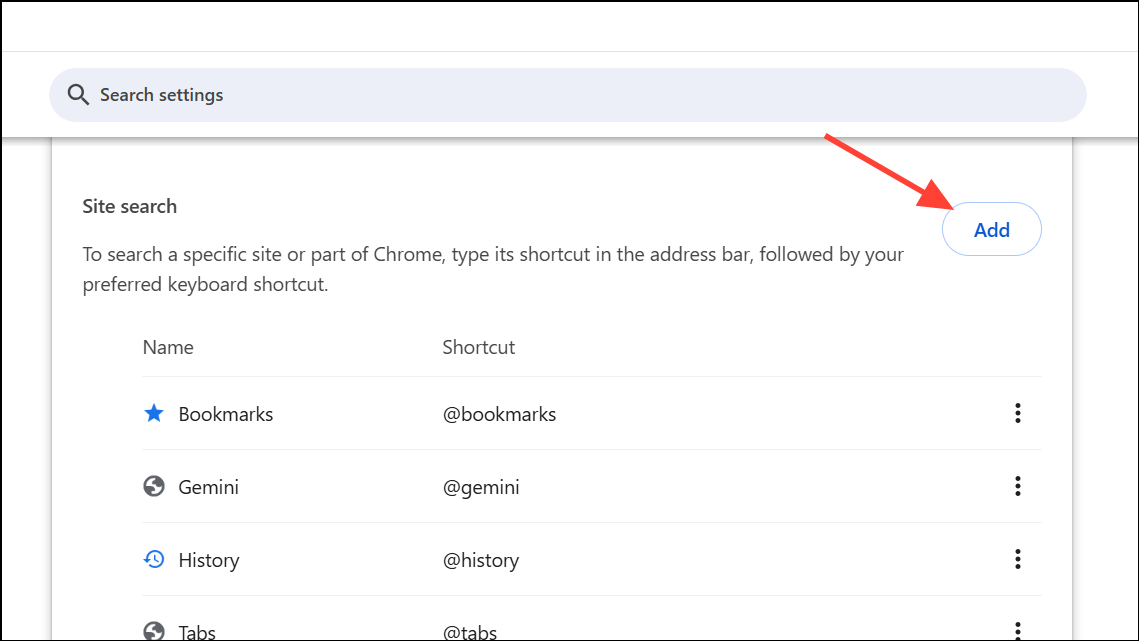Click the Shortcut column header

(479, 347)
